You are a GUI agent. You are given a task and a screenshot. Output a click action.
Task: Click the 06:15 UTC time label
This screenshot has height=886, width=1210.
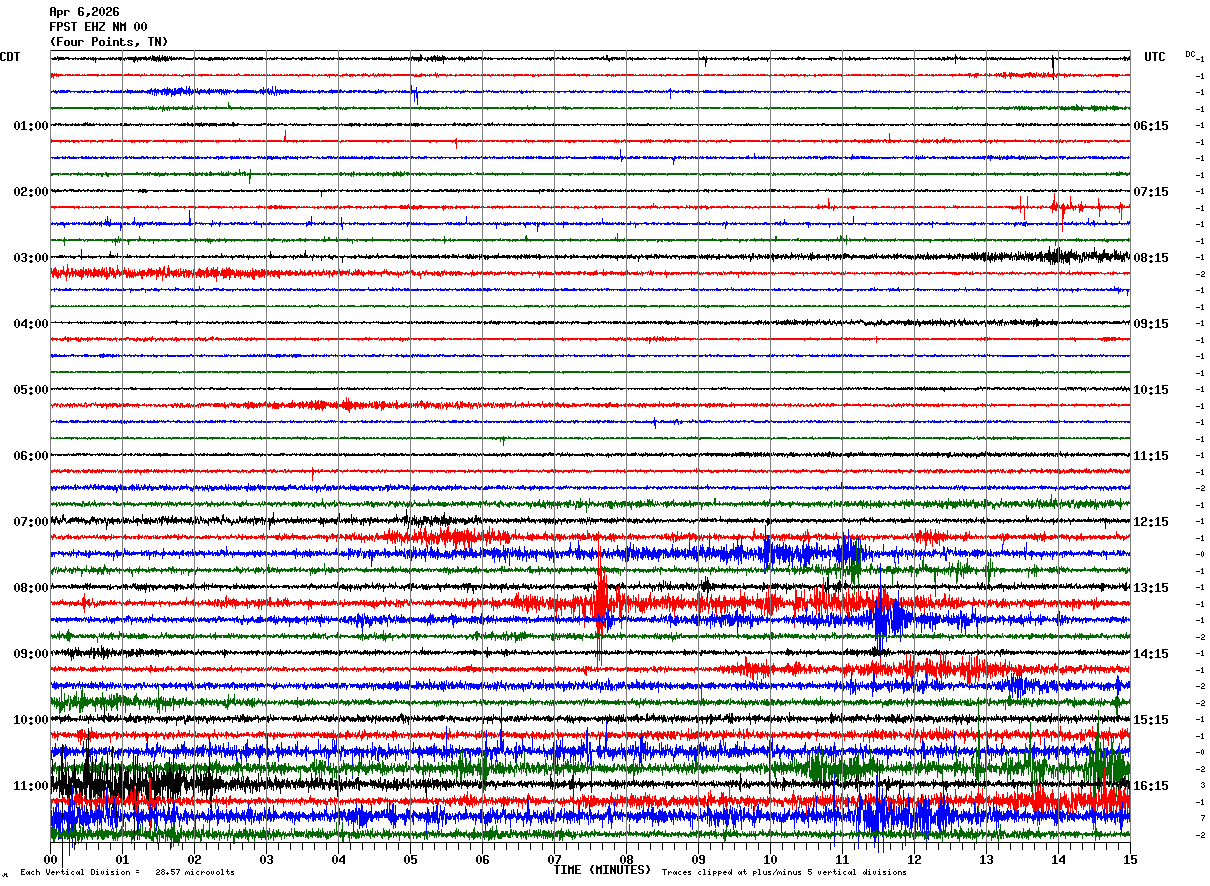point(1151,126)
